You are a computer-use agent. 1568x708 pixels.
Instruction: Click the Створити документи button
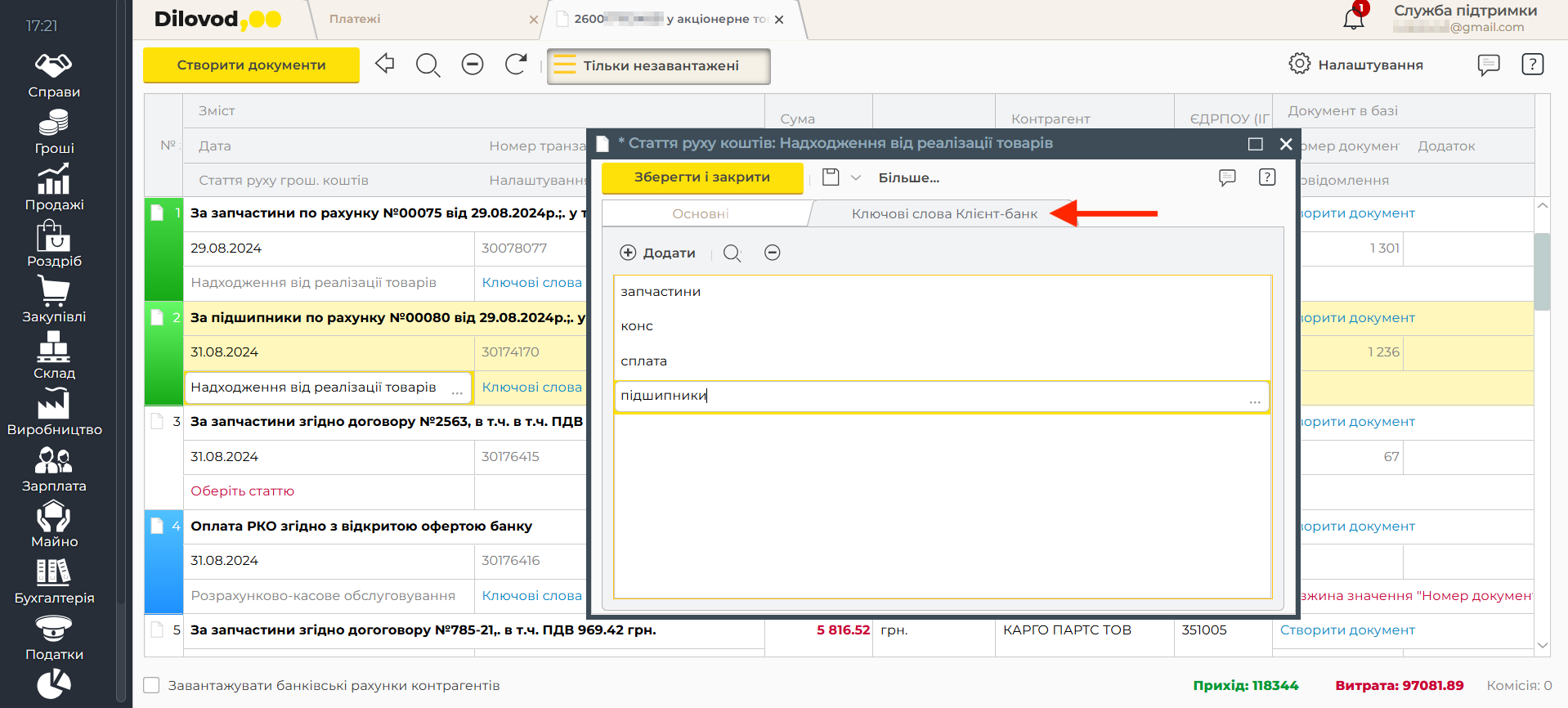coord(251,65)
